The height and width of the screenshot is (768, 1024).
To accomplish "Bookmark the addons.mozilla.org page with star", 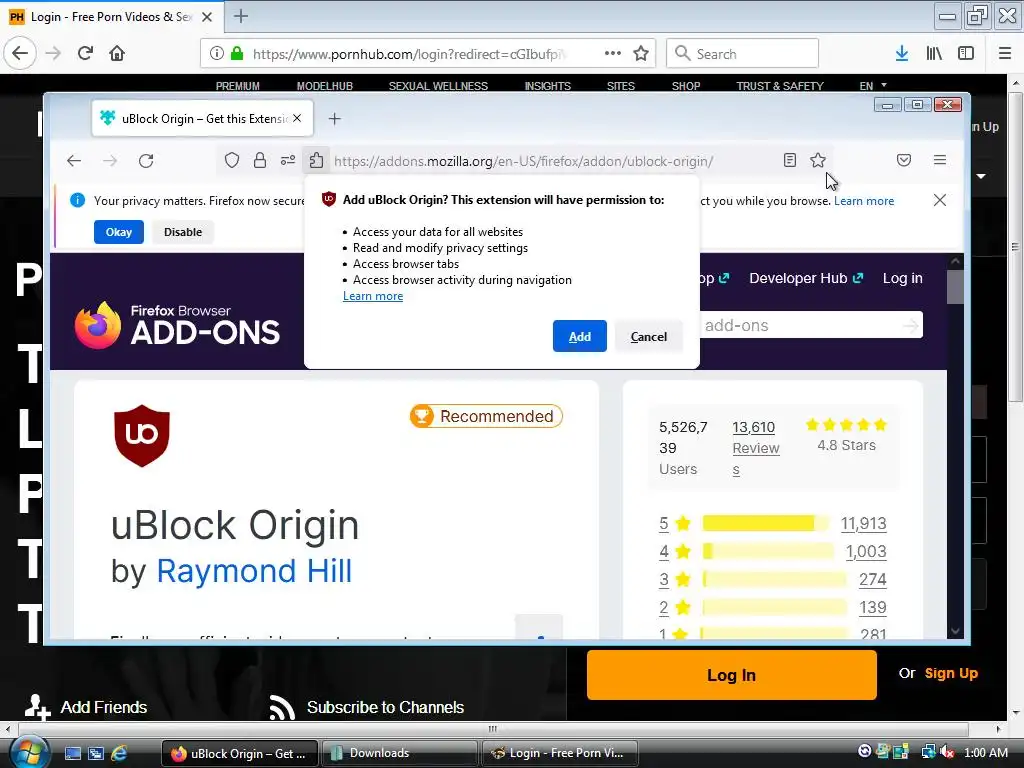I will pyautogui.click(x=818, y=160).
